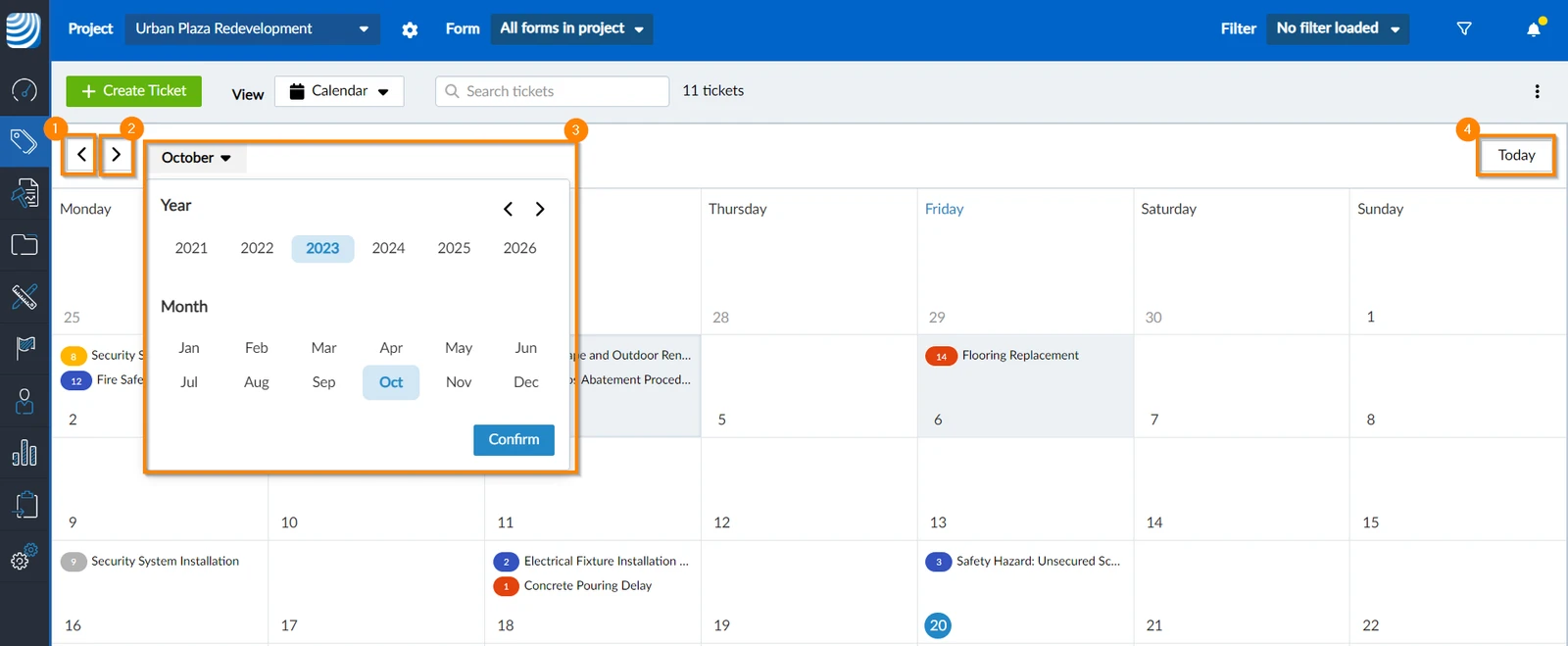
Task: Select year 2026
Action: [x=519, y=248]
